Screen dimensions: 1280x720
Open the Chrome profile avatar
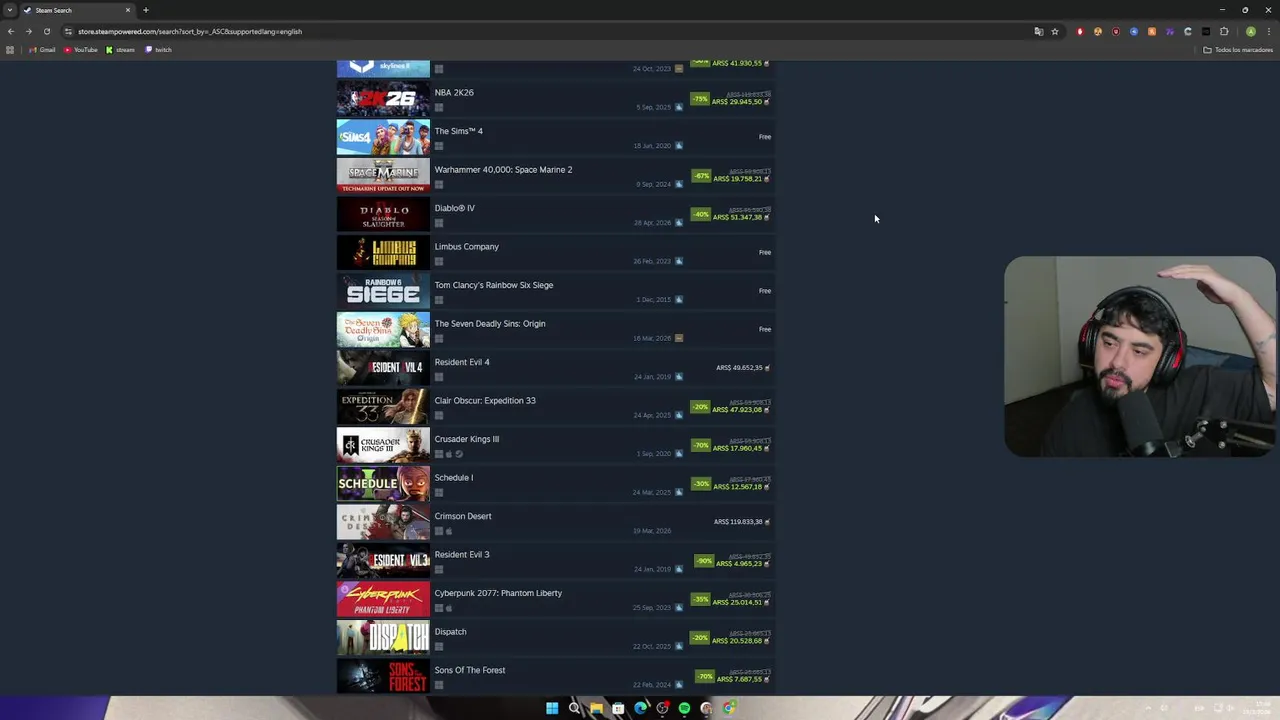point(1250,31)
